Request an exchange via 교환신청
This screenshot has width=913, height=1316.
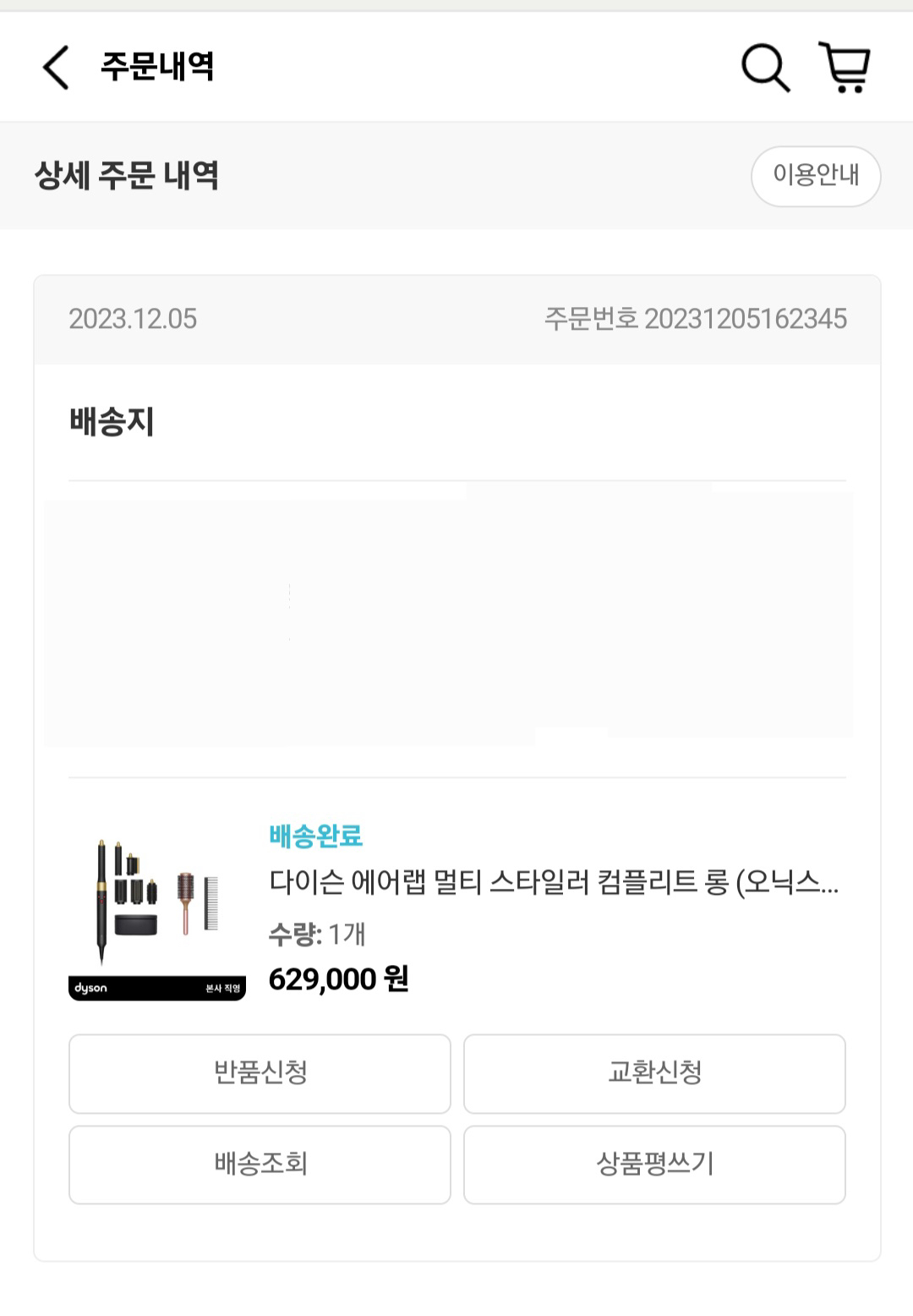point(654,1073)
